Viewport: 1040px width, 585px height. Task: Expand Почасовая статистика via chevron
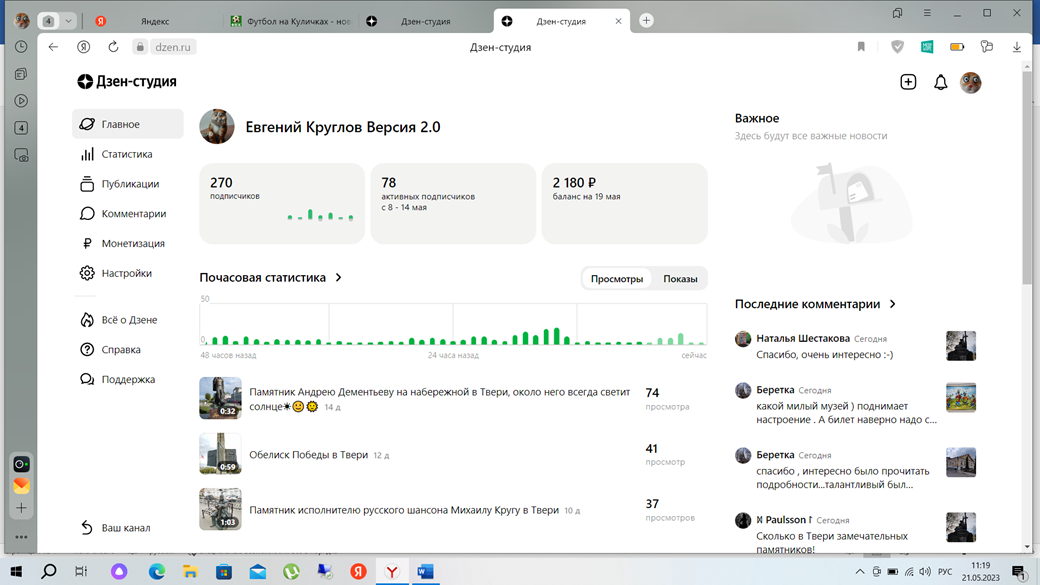pyautogui.click(x=338, y=277)
